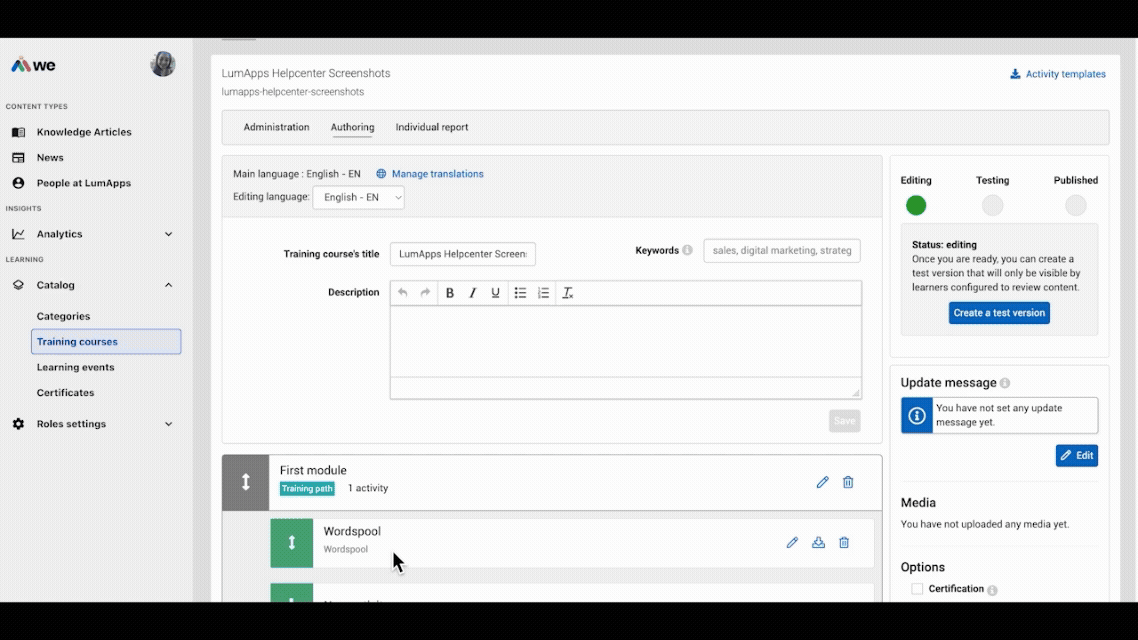
Task: Click the News icon in sidebar
Action: [18, 157]
